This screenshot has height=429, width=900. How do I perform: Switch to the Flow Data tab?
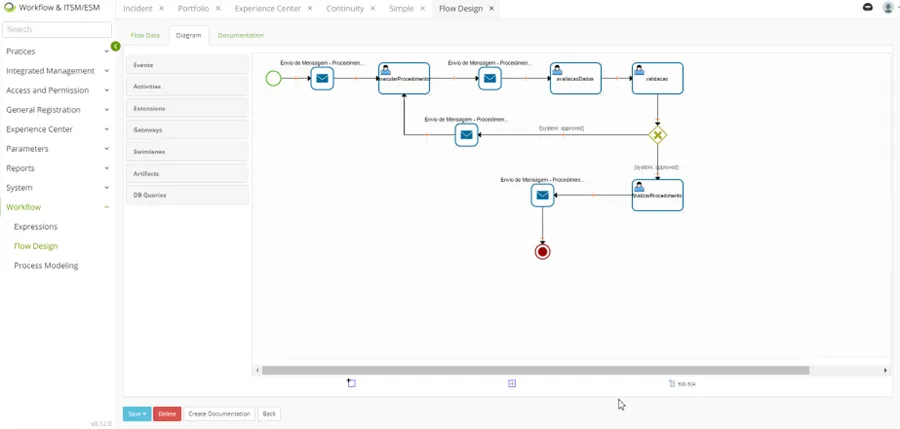145,36
